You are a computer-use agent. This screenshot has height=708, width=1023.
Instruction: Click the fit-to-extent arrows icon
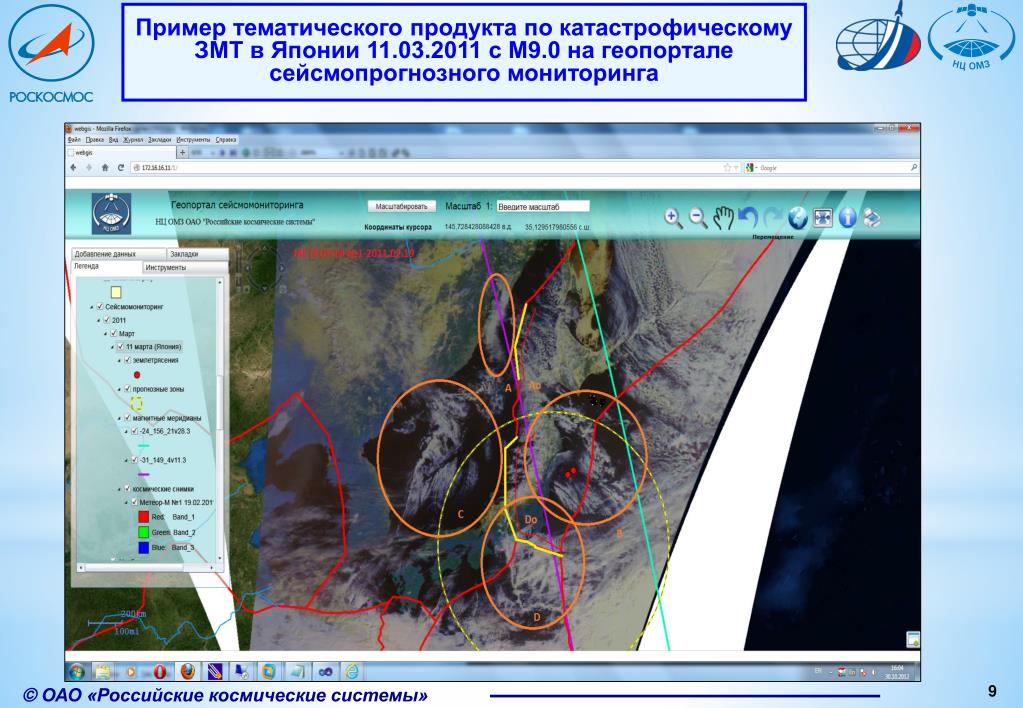pyautogui.click(x=822, y=218)
